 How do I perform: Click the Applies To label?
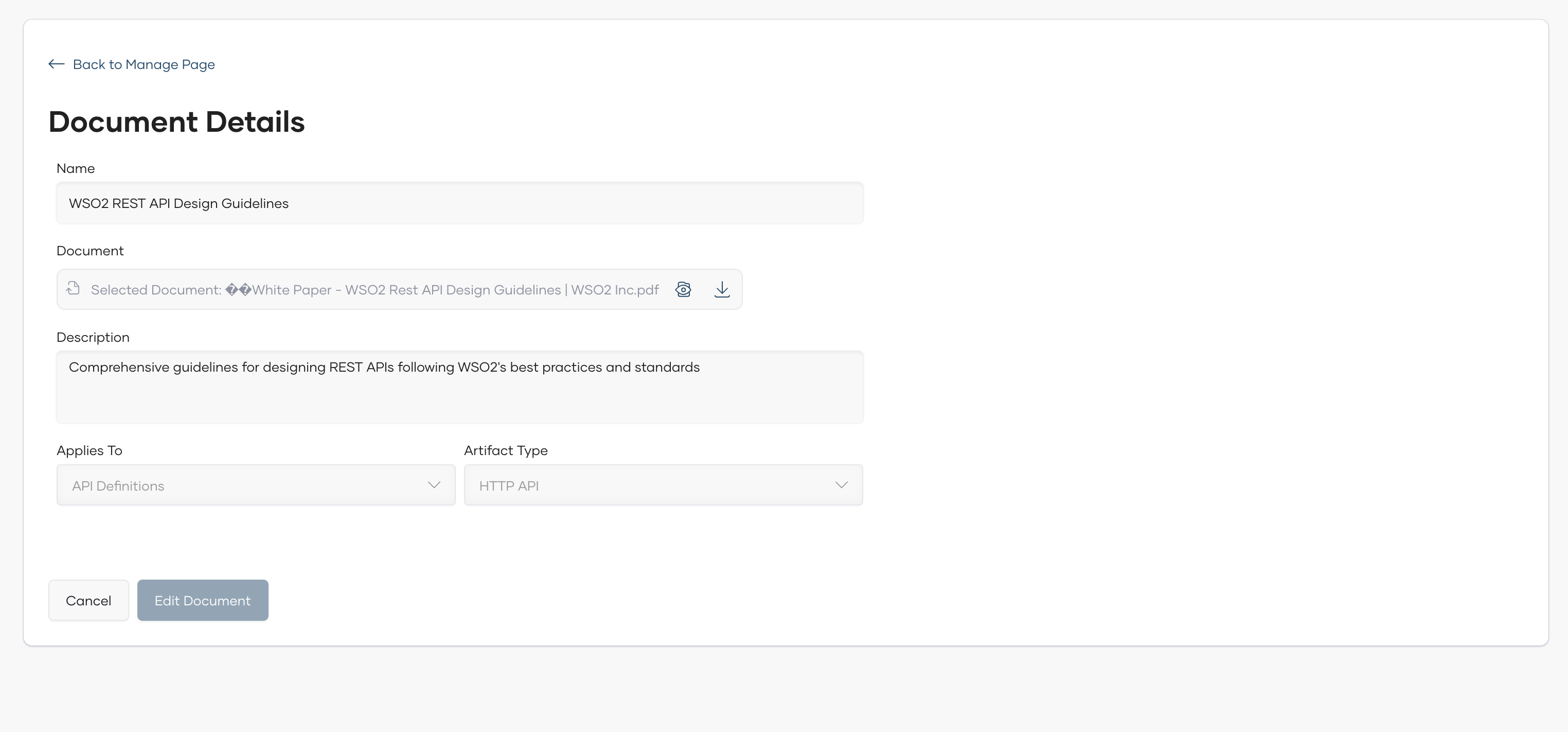click(x=90, y=450)
